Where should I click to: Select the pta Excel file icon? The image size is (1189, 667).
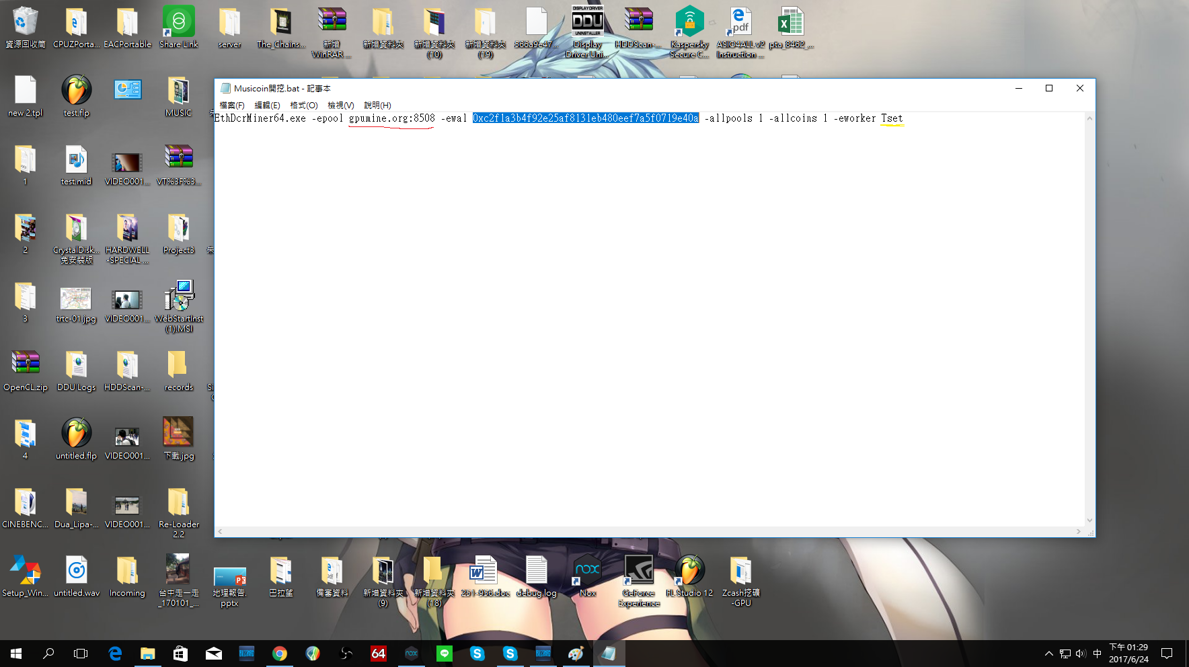(791, 28)
